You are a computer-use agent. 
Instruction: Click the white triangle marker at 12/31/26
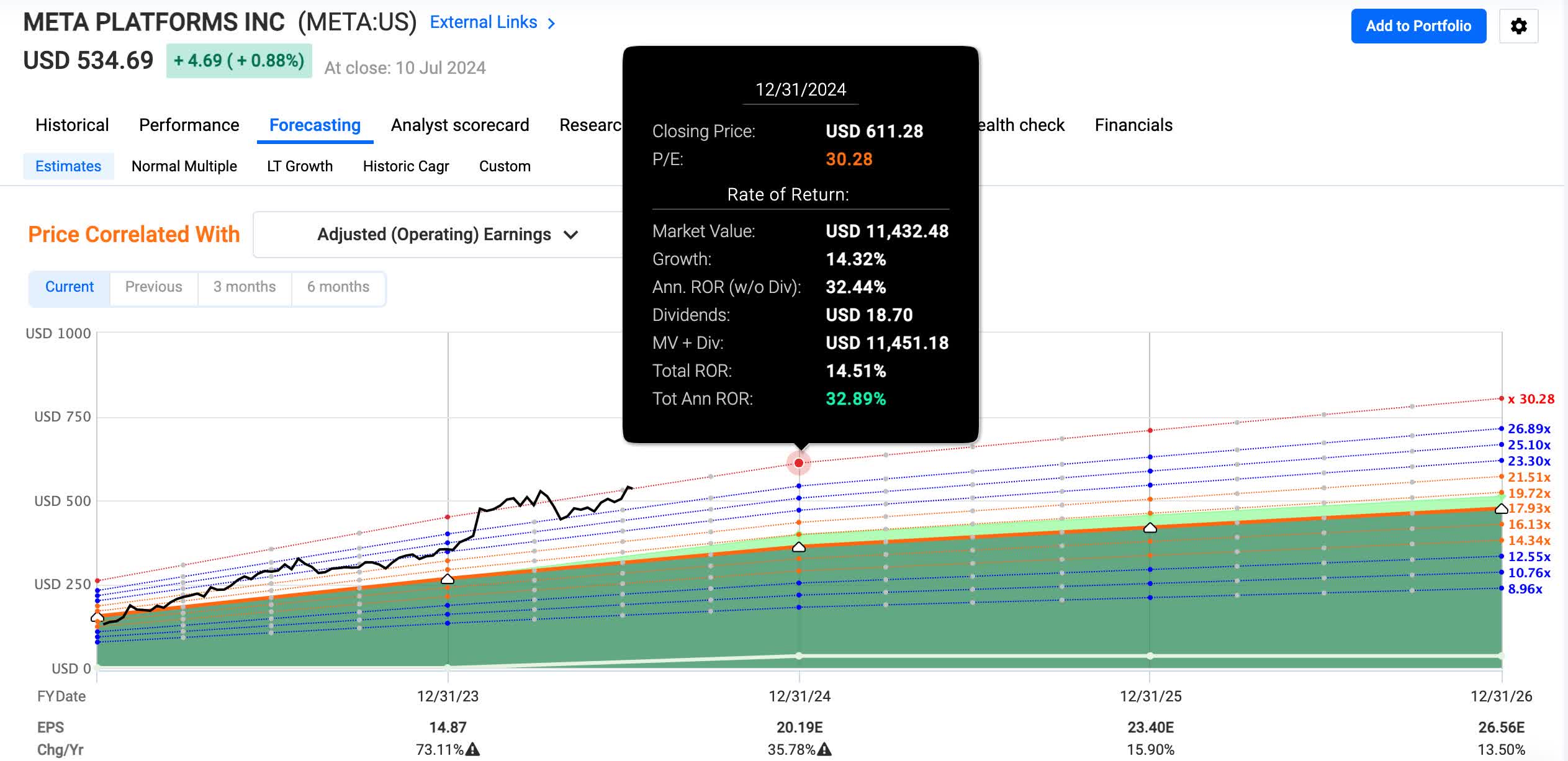[x=1501, y=509]
